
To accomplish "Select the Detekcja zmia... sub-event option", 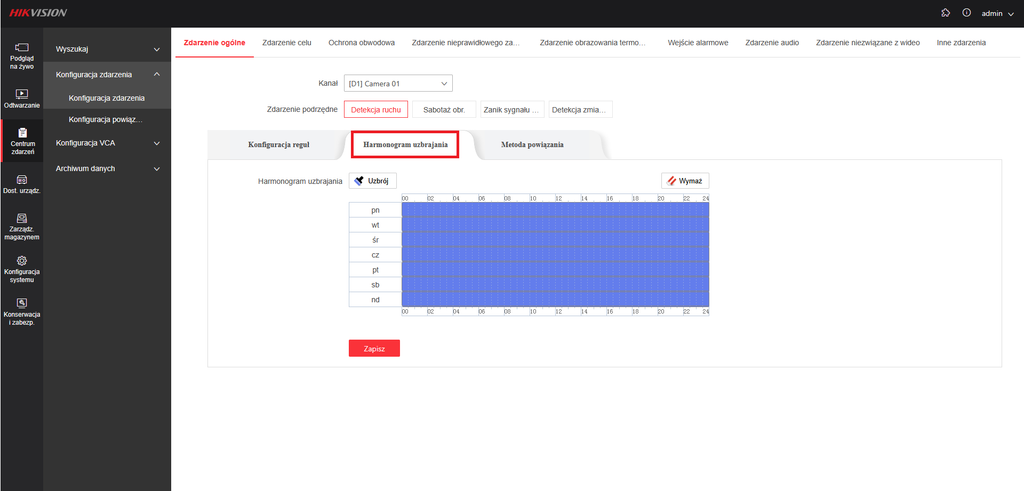I will pos(581,110).
